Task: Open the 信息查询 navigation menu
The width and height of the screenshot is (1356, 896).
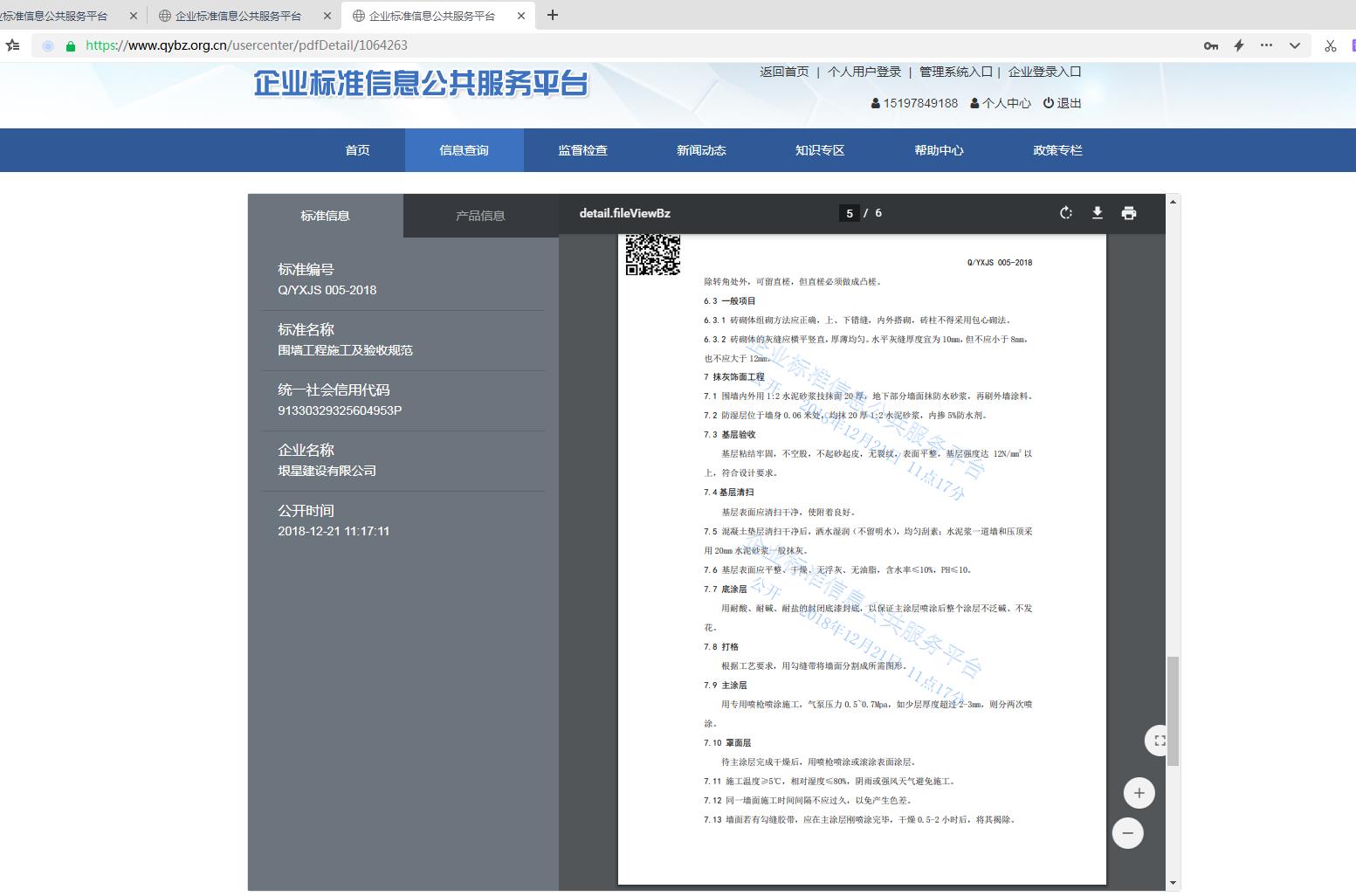Action: 465,150
